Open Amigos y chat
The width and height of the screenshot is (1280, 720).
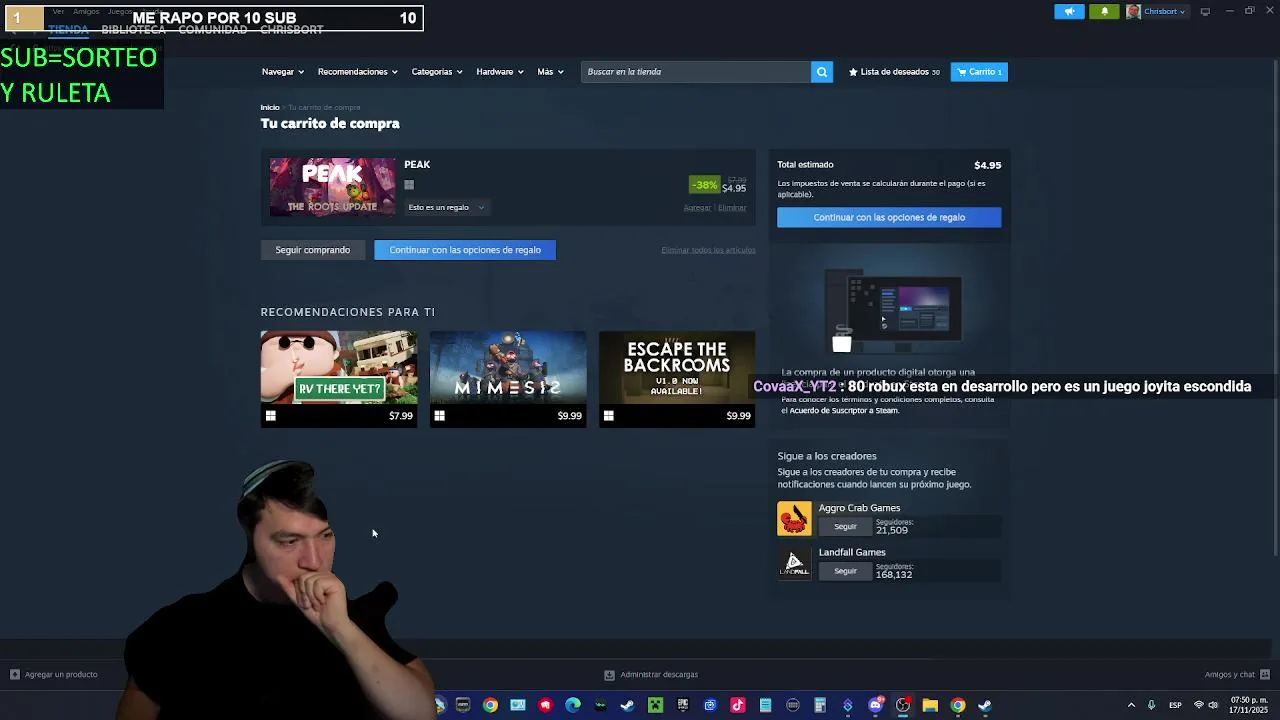pyautogui.click(x=1238, y=675)
